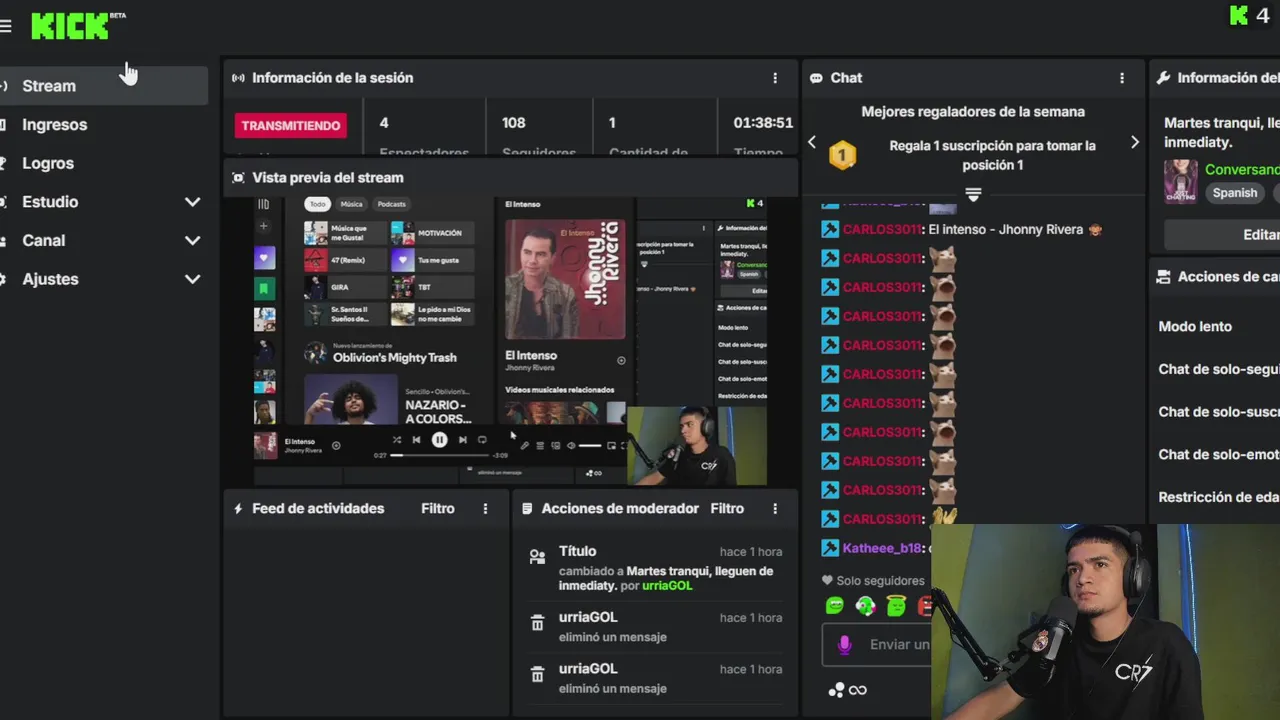
Task: Click the Modo lento label
Action: tap(1195, 327)
